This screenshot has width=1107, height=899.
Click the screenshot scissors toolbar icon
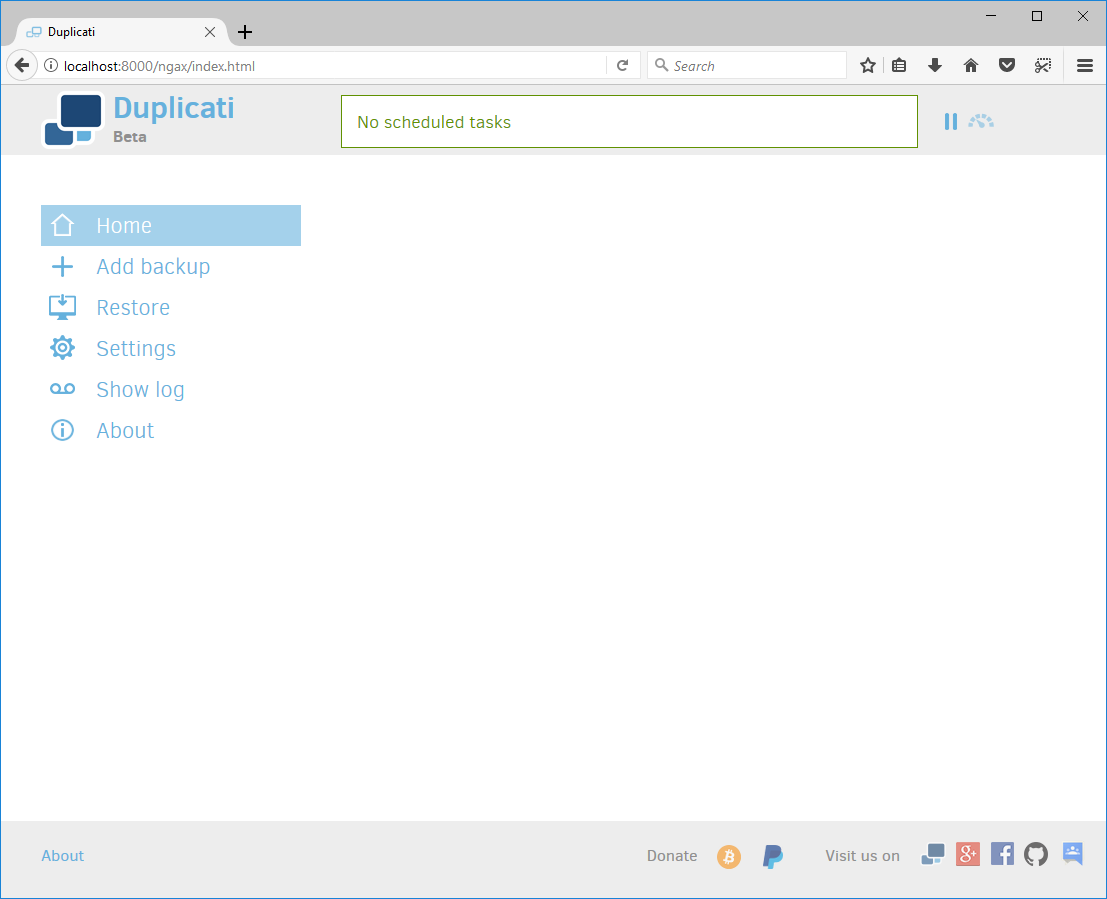coord(1043,66)
